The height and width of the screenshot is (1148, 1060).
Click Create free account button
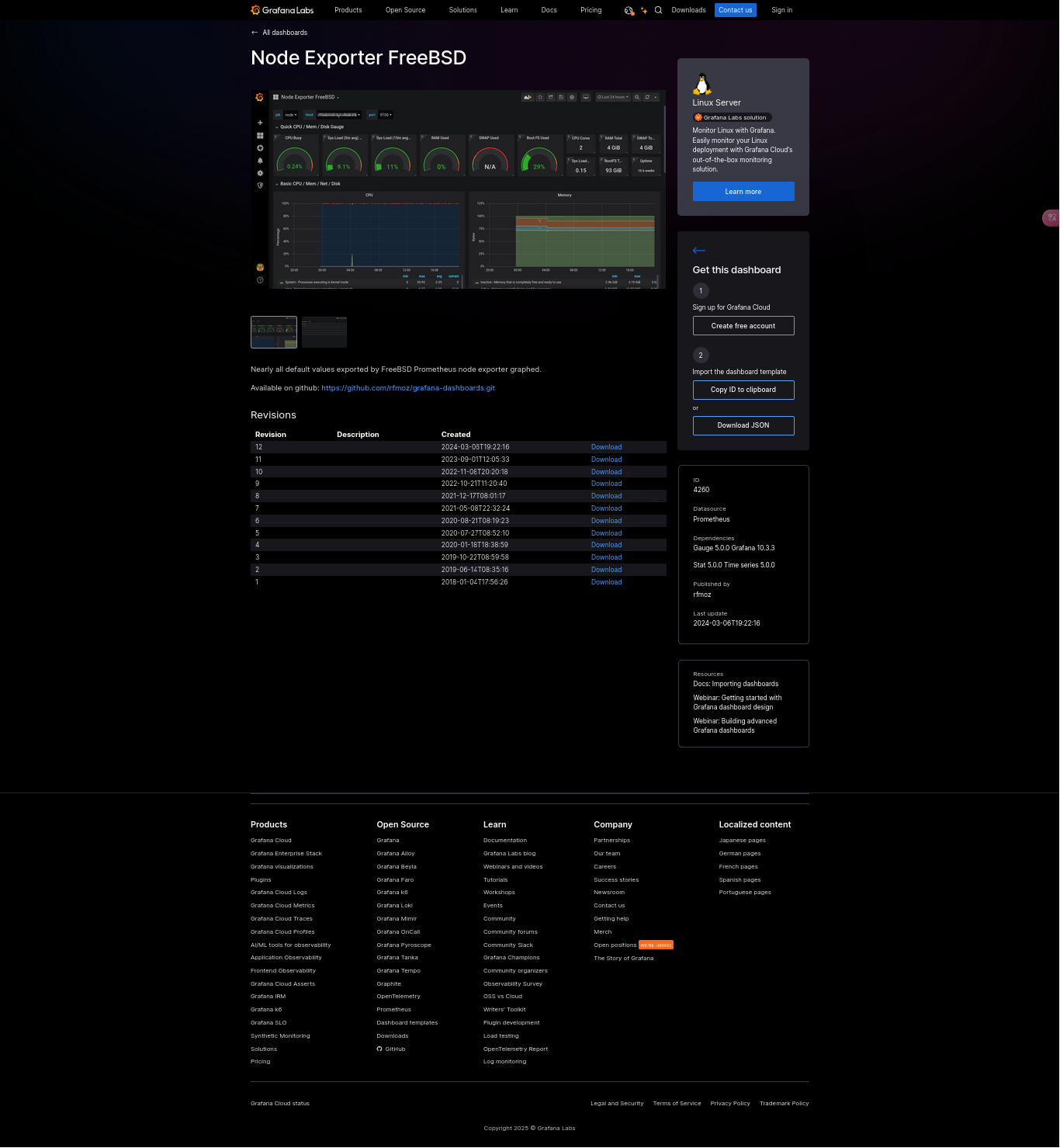[x=743, y=326]
